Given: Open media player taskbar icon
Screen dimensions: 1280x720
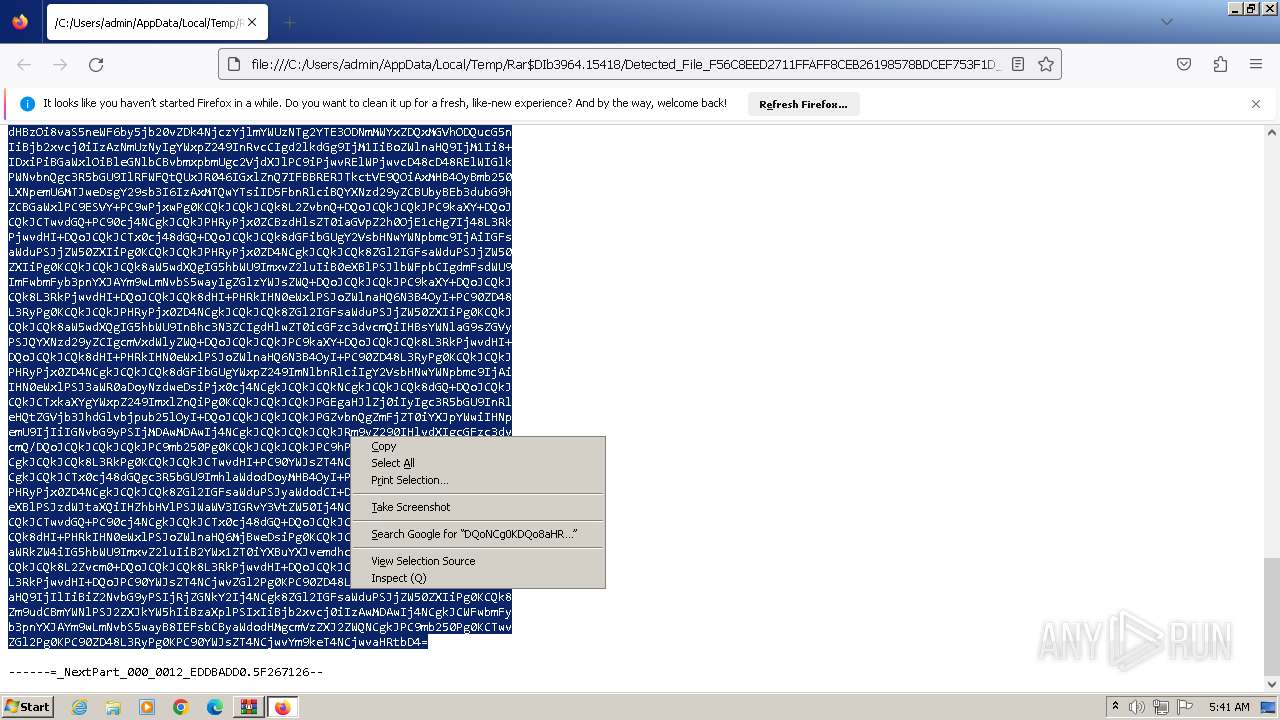Looking at the screenshot, I should coord(147,707).
